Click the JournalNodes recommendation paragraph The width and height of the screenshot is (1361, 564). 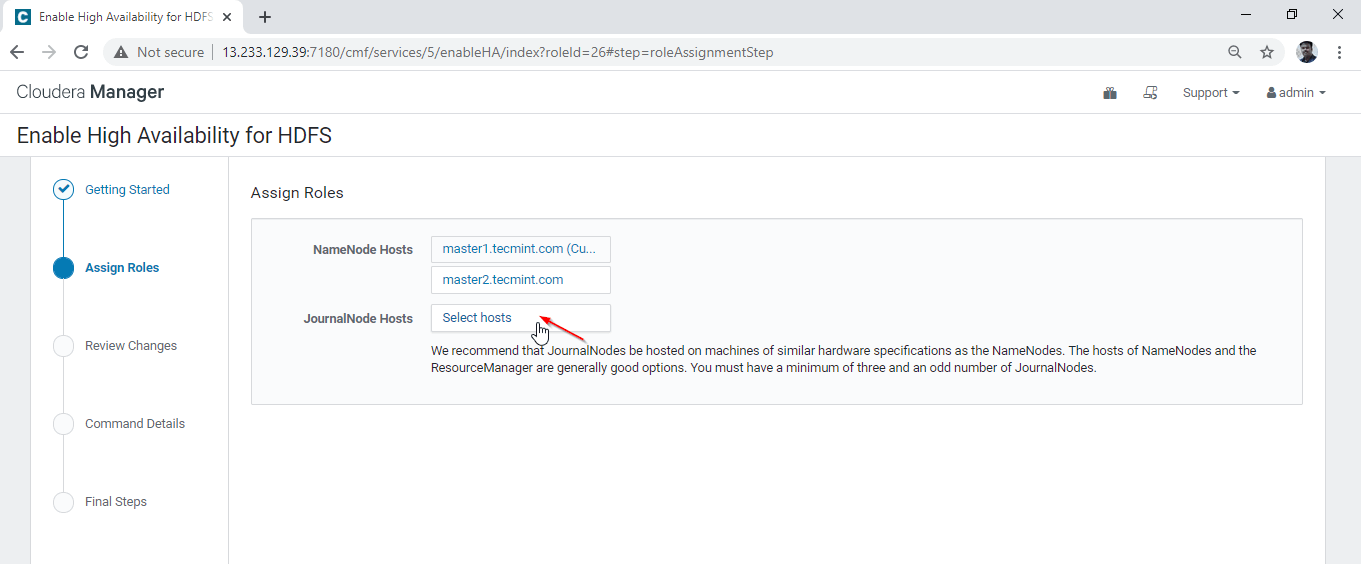[x=844, y=359]
